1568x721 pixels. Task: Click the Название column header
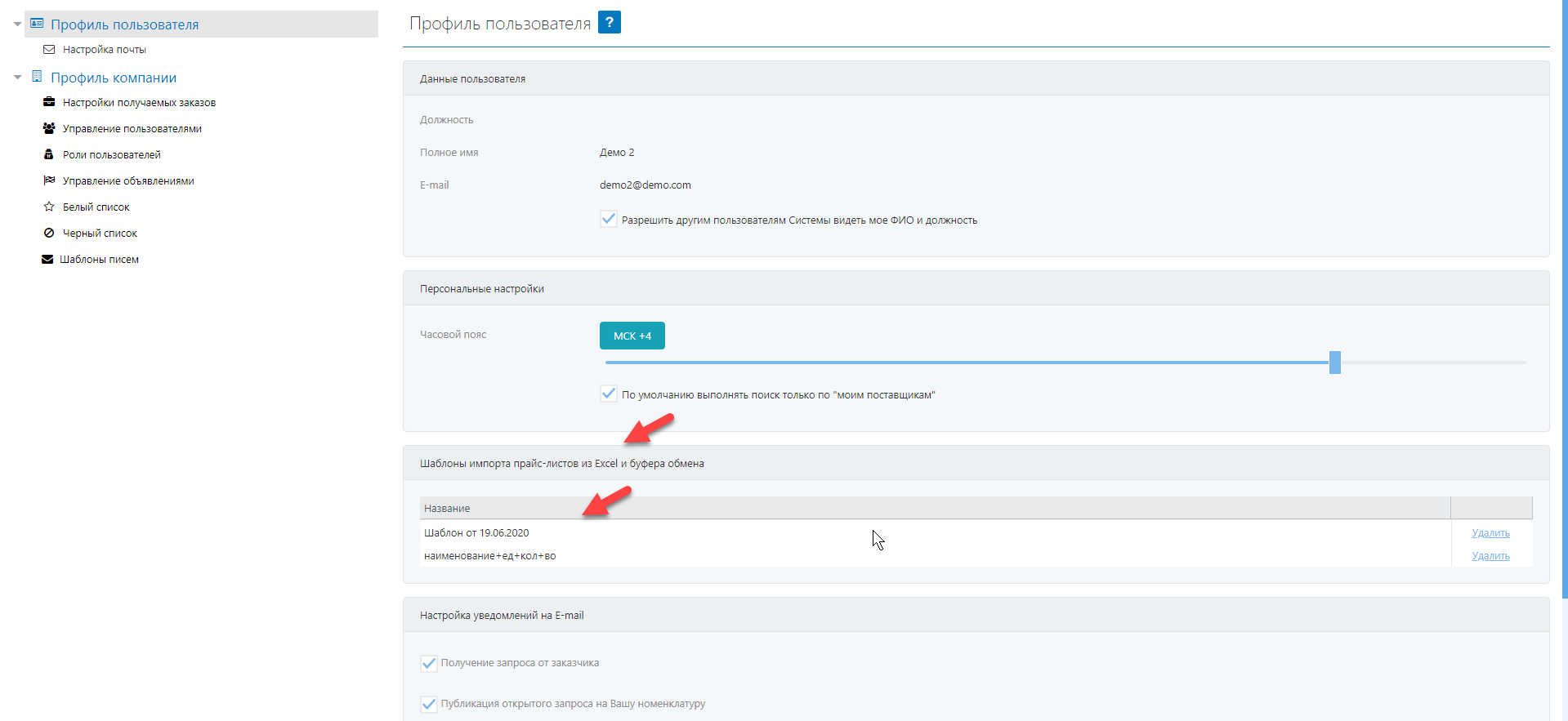click(447, 508)
